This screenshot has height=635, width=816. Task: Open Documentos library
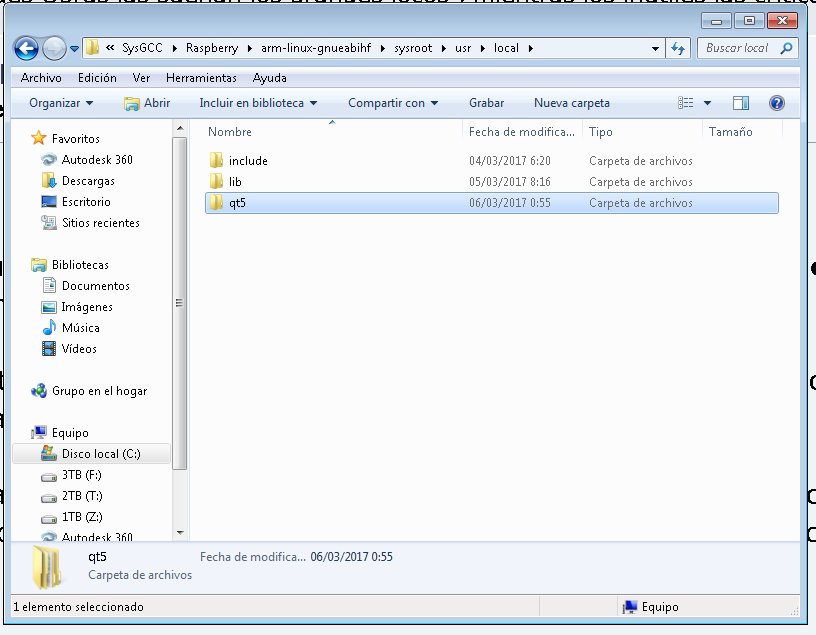(x=96, y=285)
